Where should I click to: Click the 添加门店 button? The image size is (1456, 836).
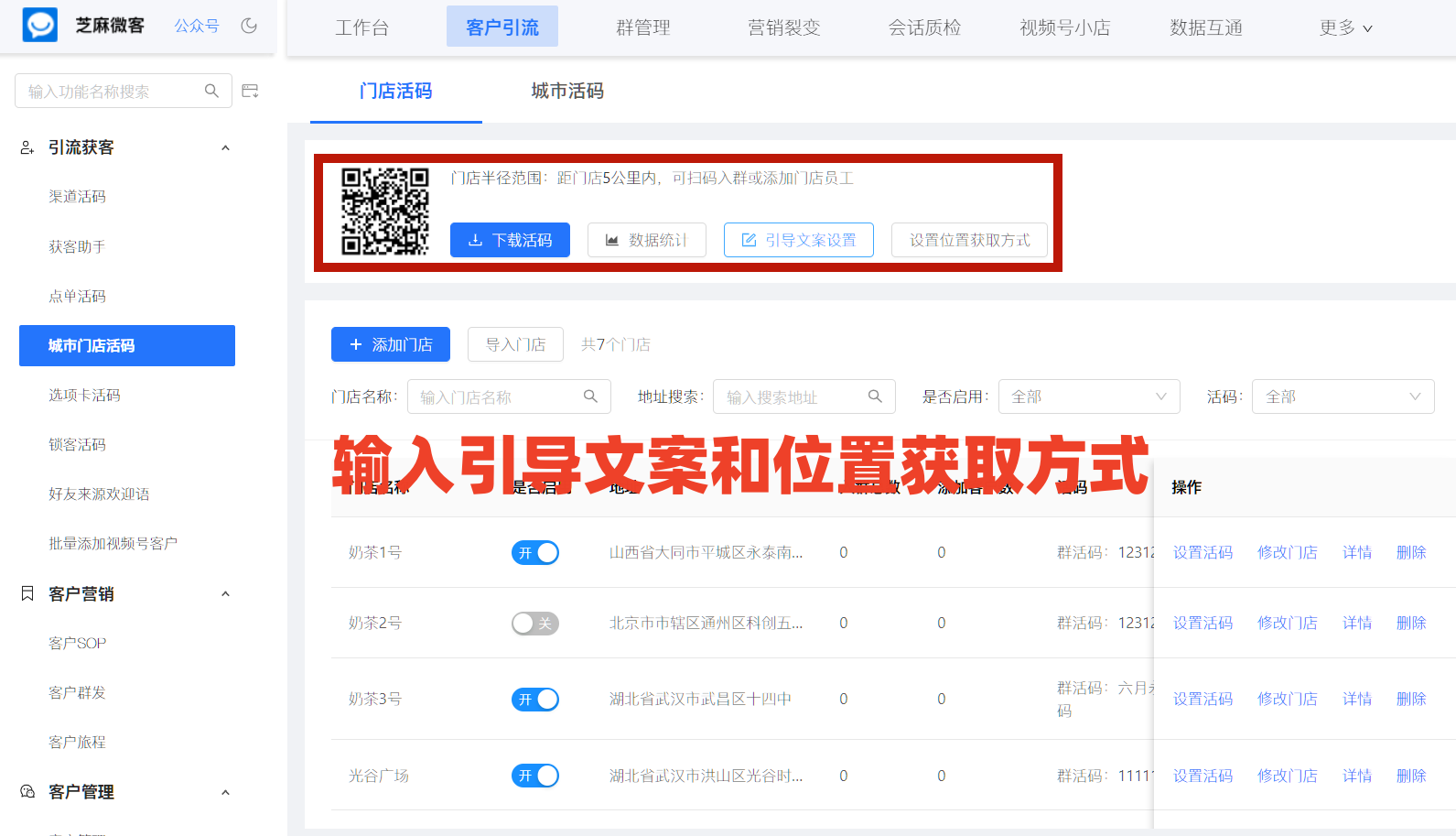(391, 344)
